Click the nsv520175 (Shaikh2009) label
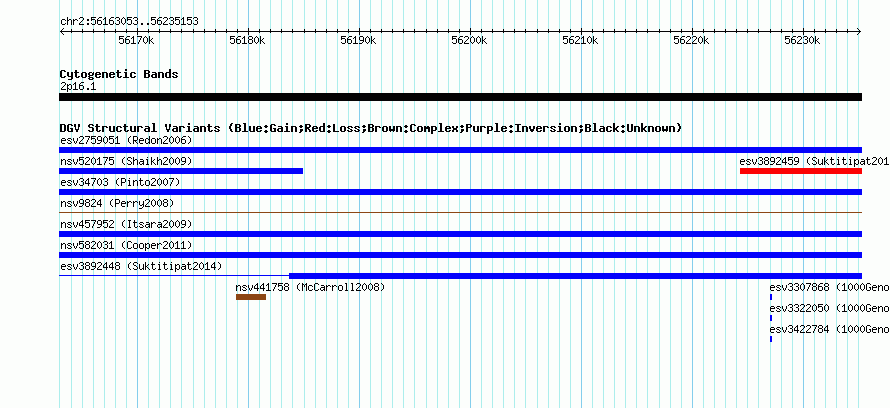The width and height of the screenshot is (890, 408). click(x=126, y=161)
